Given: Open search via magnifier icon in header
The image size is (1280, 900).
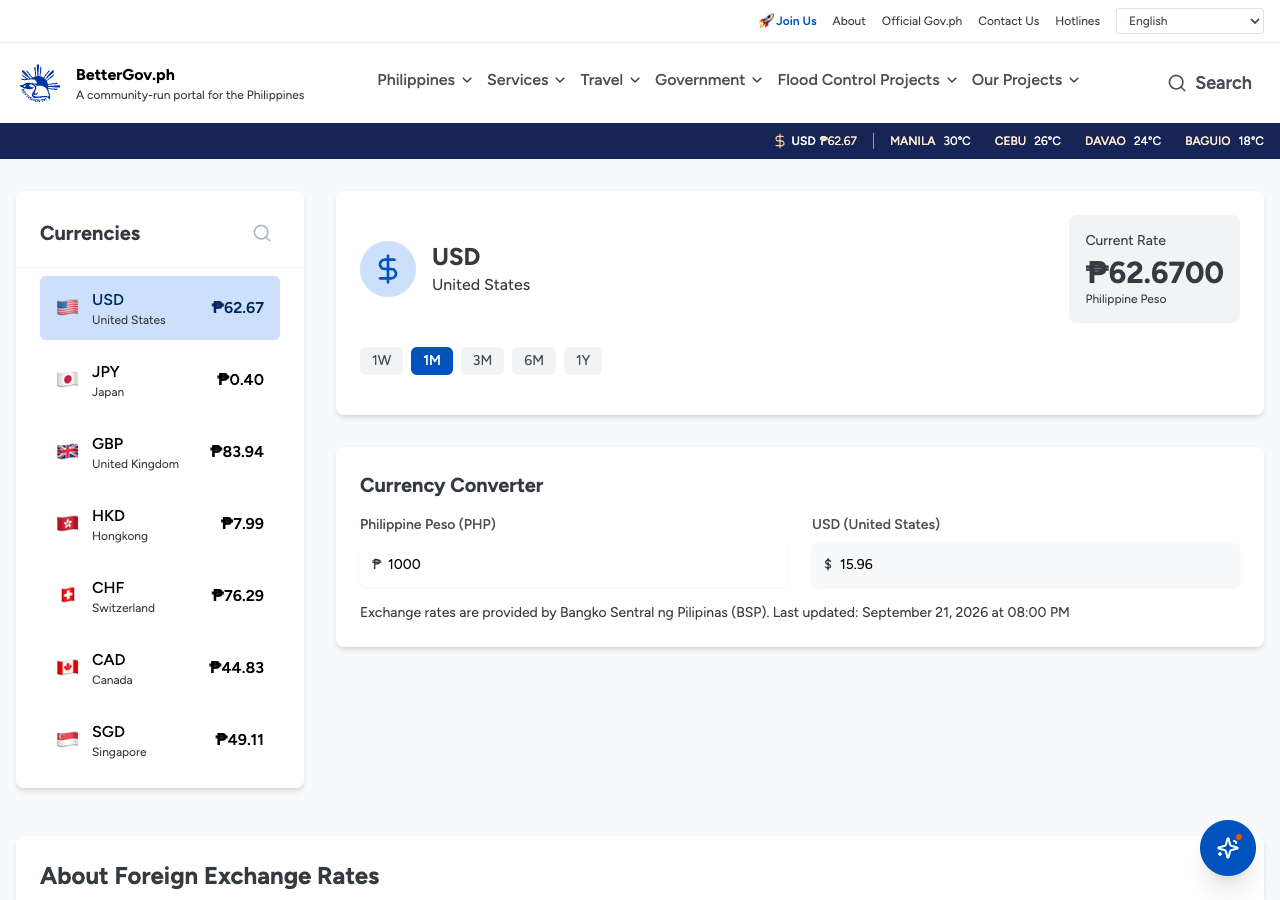Looking at the screenshot, I should coord(1177,83).
